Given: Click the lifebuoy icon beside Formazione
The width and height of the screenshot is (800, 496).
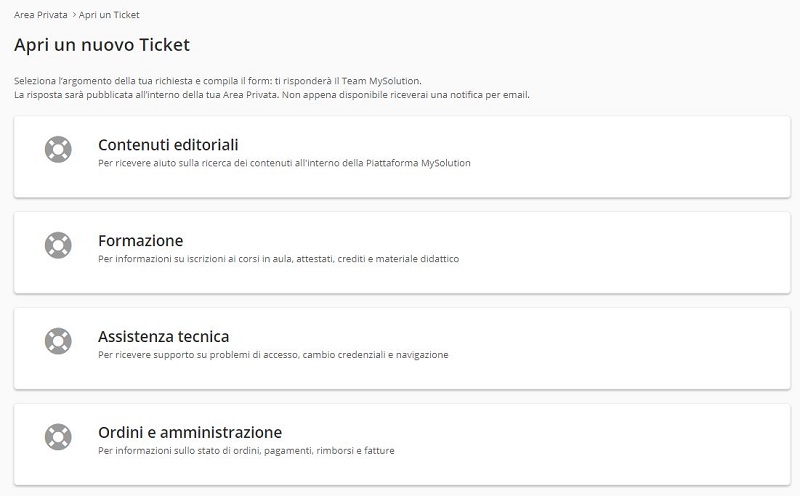Looking at the screenshot, I should tap(58, 245).
